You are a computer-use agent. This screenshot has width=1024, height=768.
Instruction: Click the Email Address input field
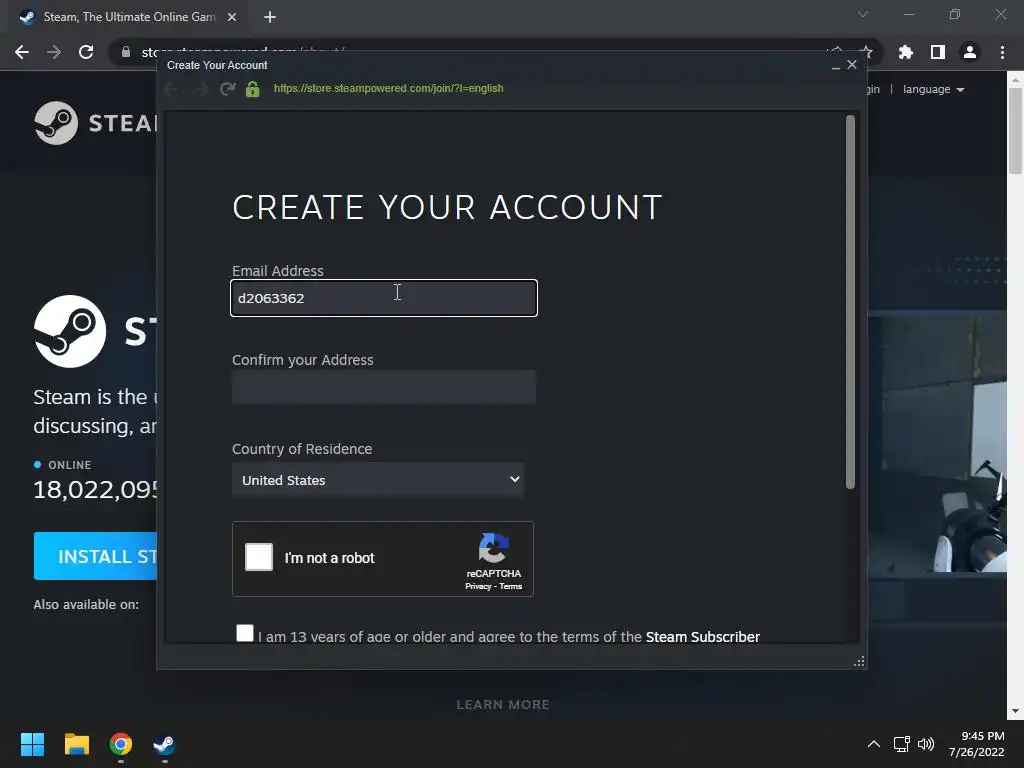point(384,298)
